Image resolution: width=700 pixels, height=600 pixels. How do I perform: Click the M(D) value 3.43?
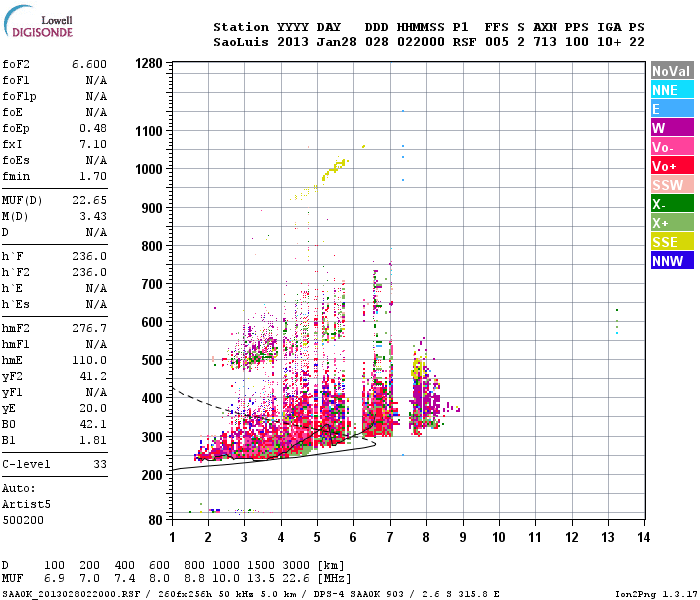coord(93,216)
